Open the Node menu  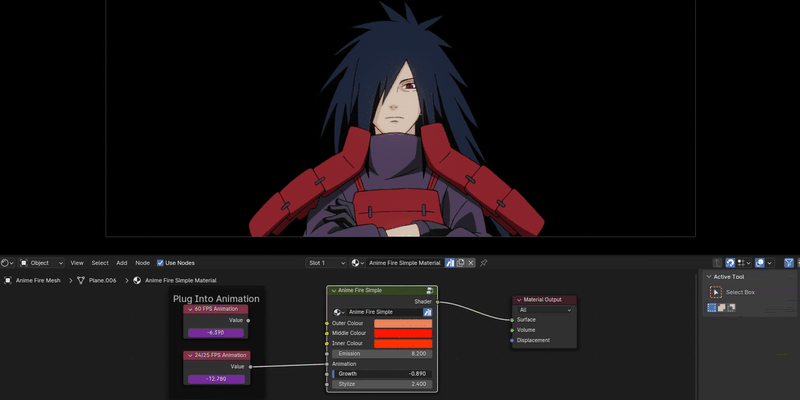(143, 263)
